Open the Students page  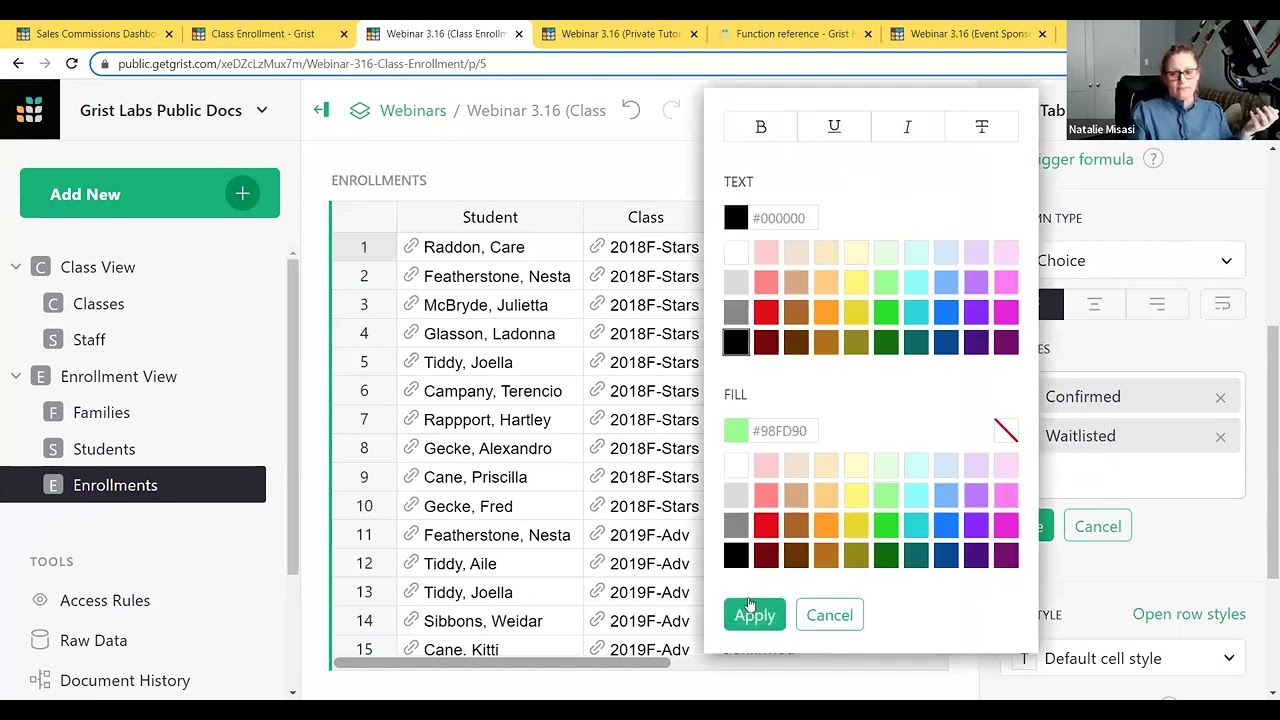pyautogui.click(x=104, y=449)
